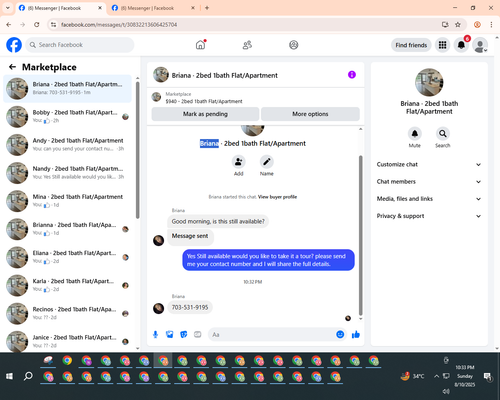The height and width of the screenshot is (400, 500).
Task: Open the Chrome three-dot menu
Action: (x=491, y=25)
